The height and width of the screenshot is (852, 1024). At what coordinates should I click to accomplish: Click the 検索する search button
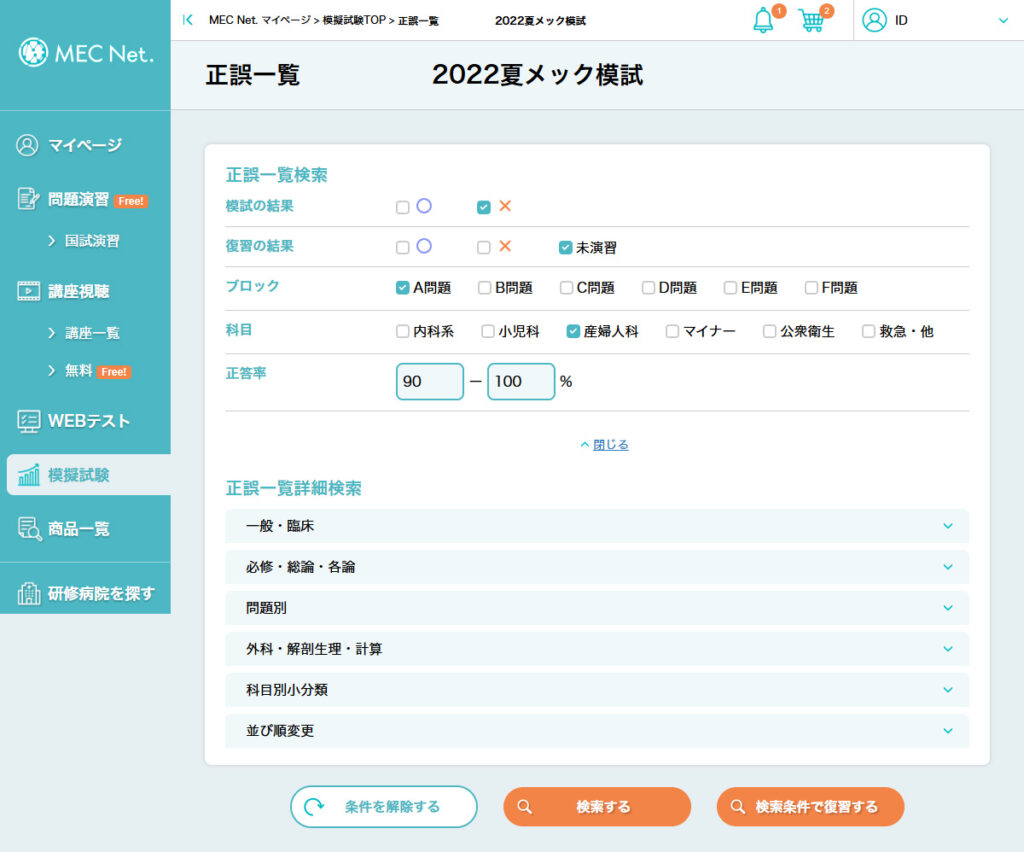point(597,807)
